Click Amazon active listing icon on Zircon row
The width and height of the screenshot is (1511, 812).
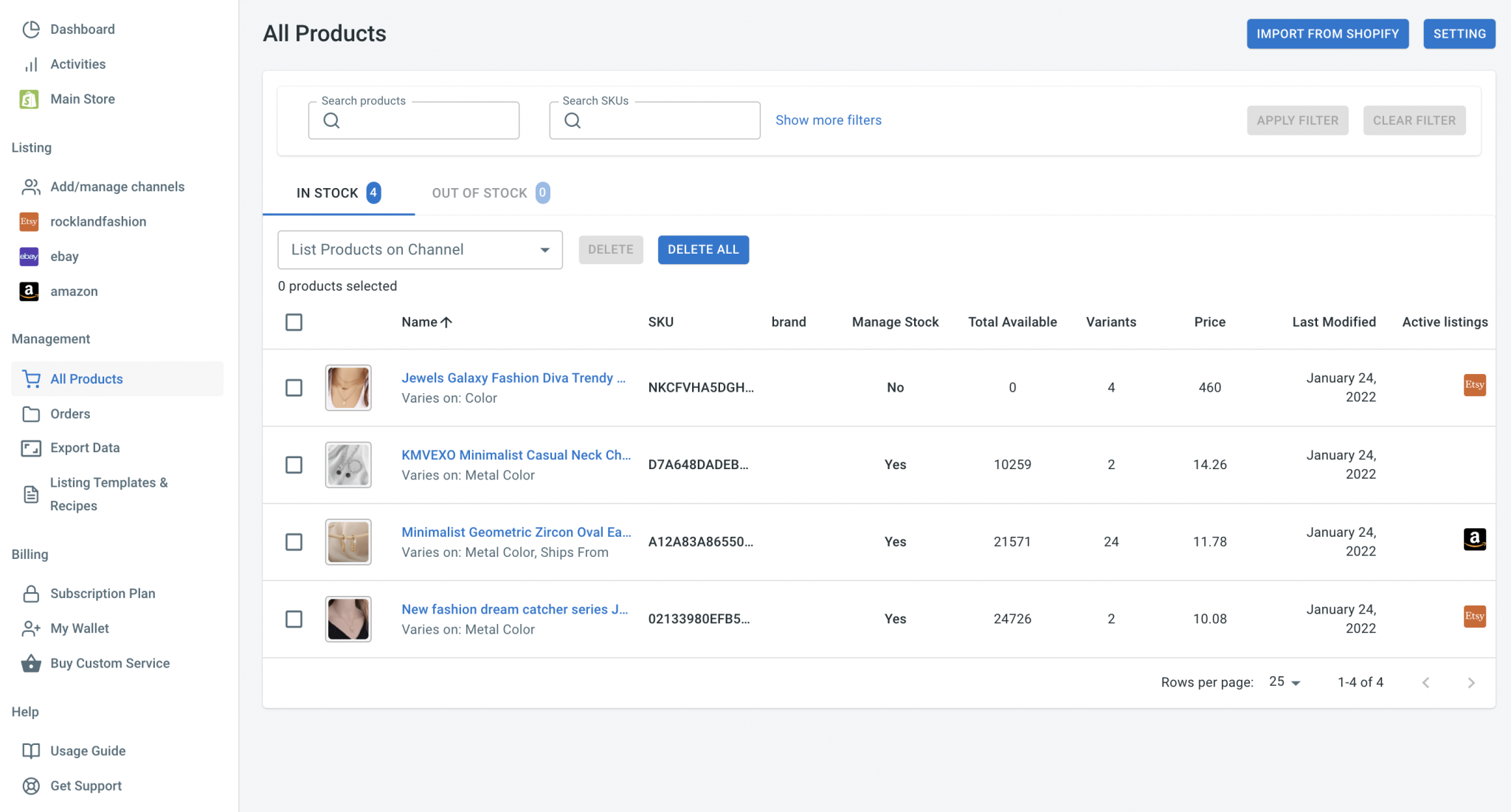(1474, 539)
